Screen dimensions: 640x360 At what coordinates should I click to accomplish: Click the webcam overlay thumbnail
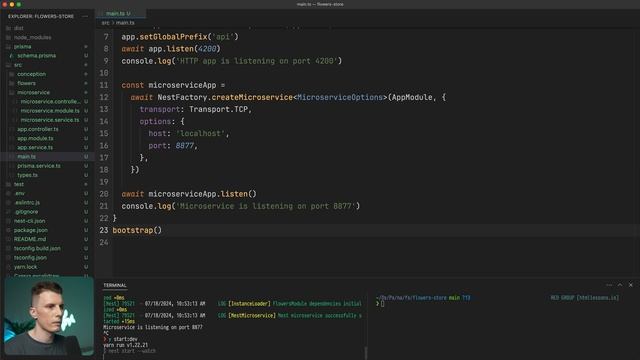coord(49,316)
